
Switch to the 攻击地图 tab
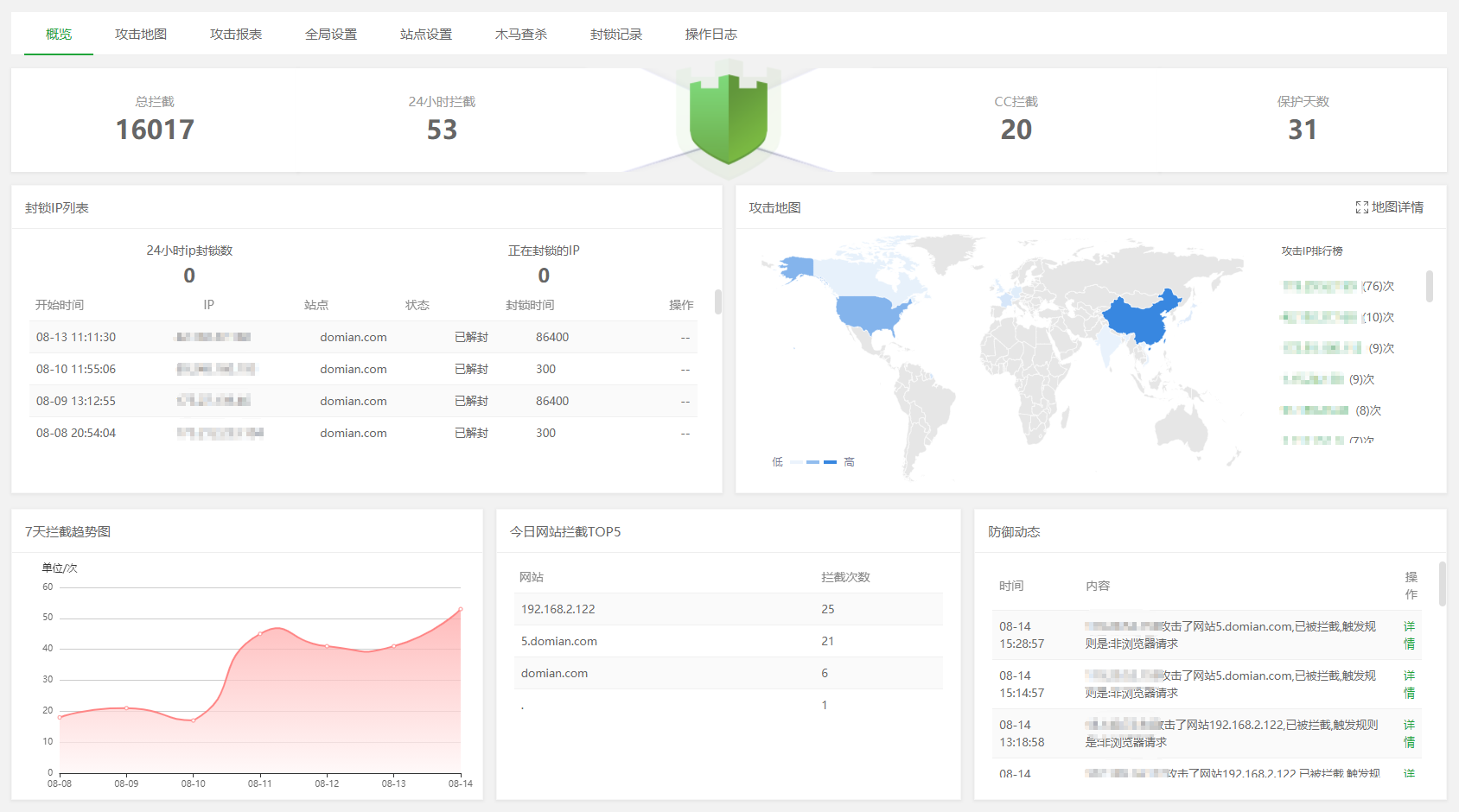141,35
